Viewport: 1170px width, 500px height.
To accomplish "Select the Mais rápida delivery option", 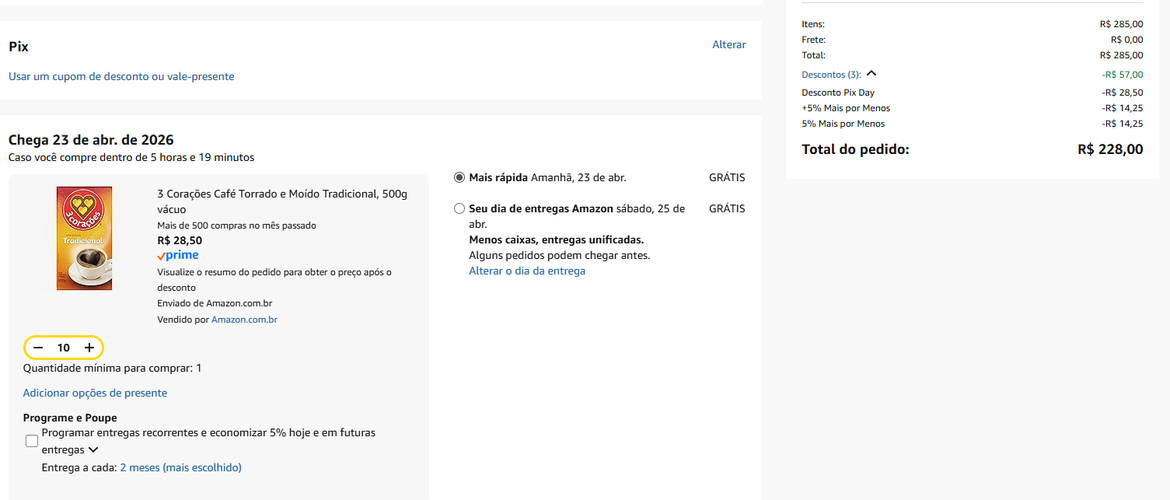I will [x=459, y=178].
